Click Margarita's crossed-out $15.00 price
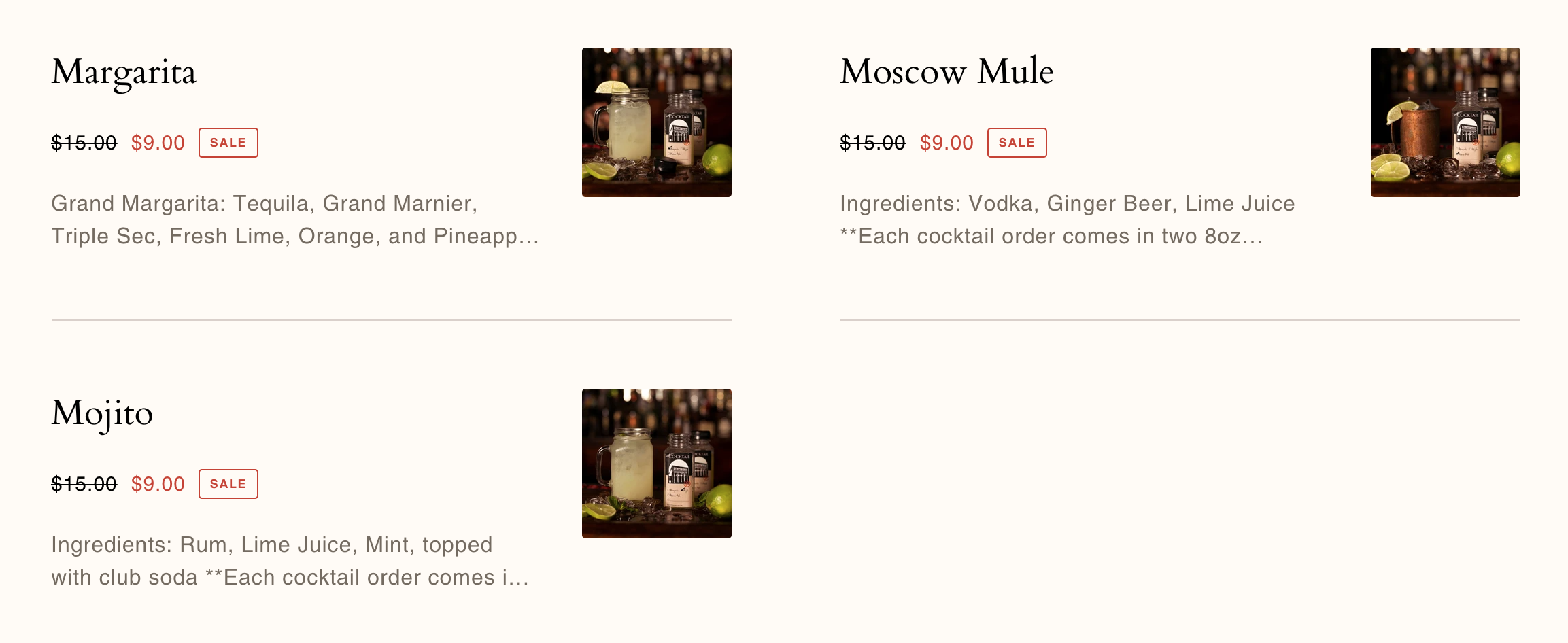The height and width of the screenshot is (643, 1568). 84,143
